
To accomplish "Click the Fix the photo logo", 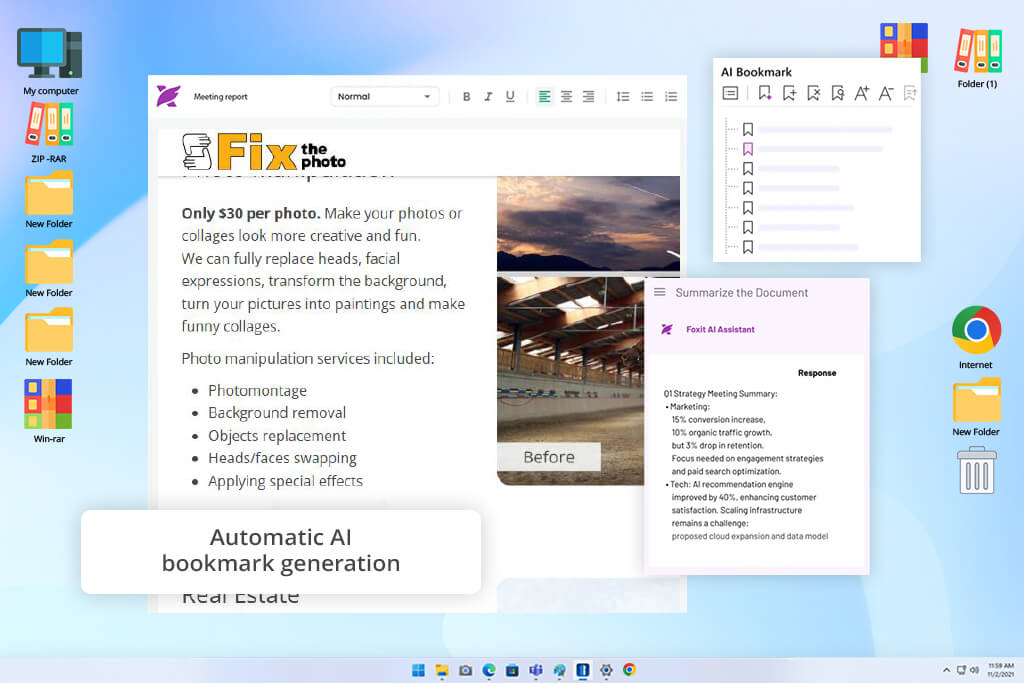I will [x=264, y=151].
